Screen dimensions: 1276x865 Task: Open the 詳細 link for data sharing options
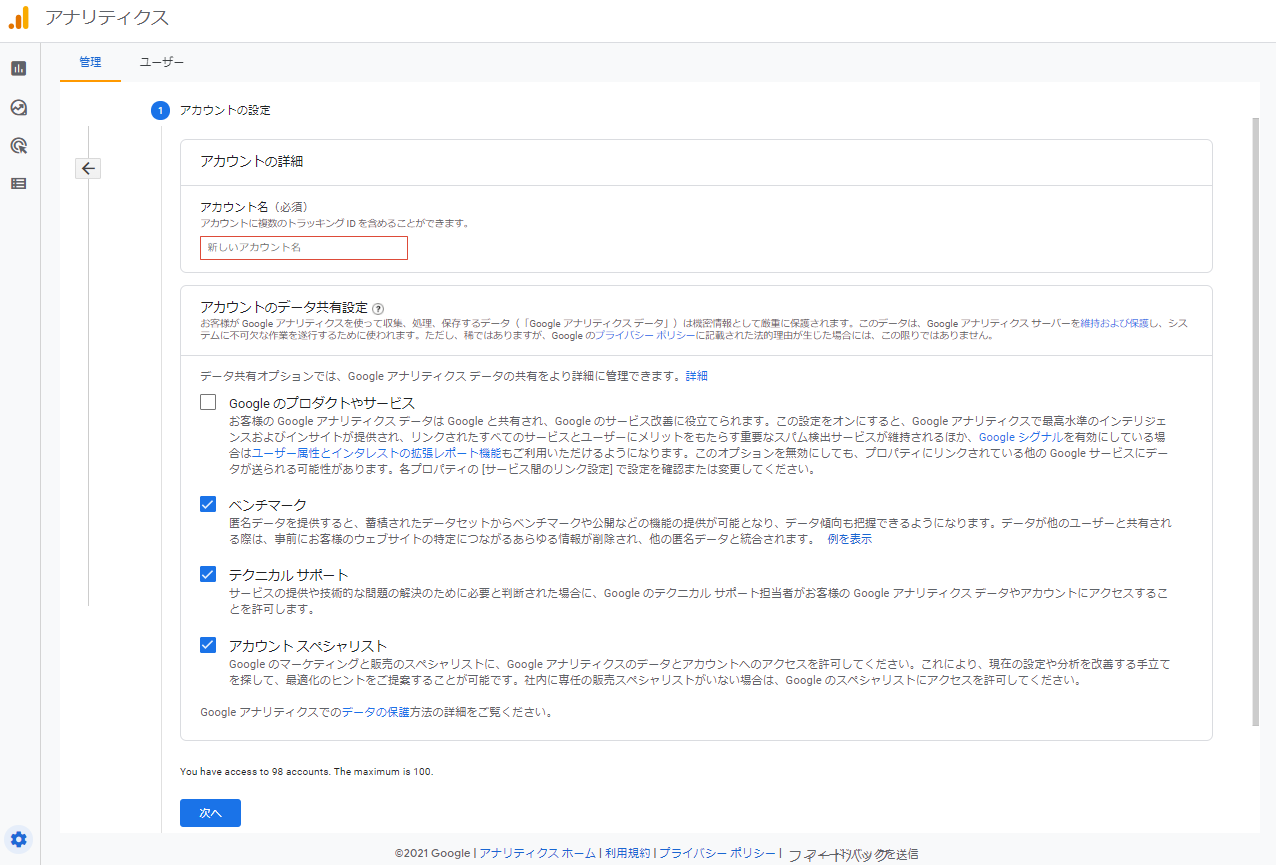click(x=697, y=376)
